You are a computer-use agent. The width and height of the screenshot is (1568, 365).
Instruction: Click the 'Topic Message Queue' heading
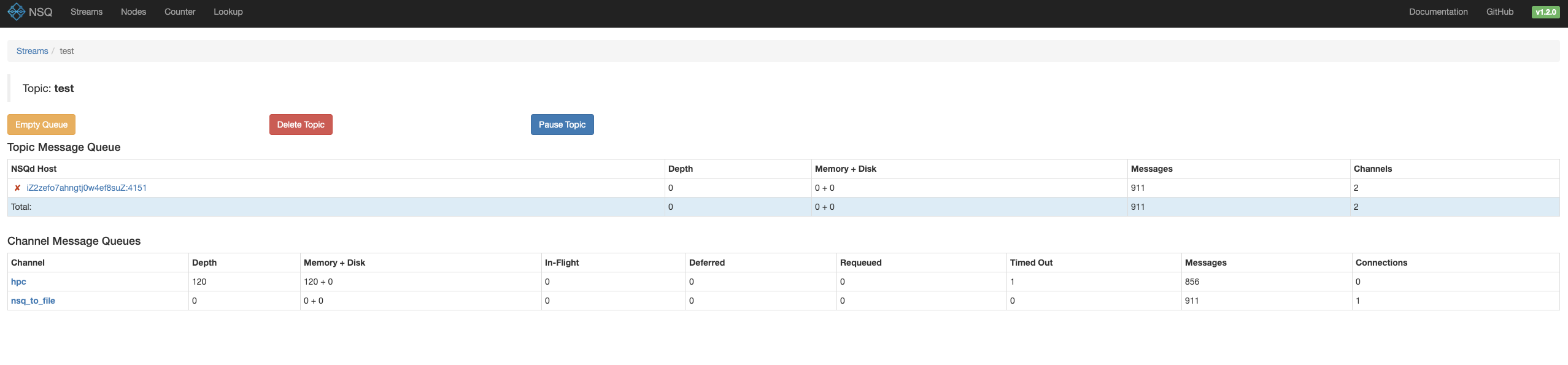click(x=64, y=147)
